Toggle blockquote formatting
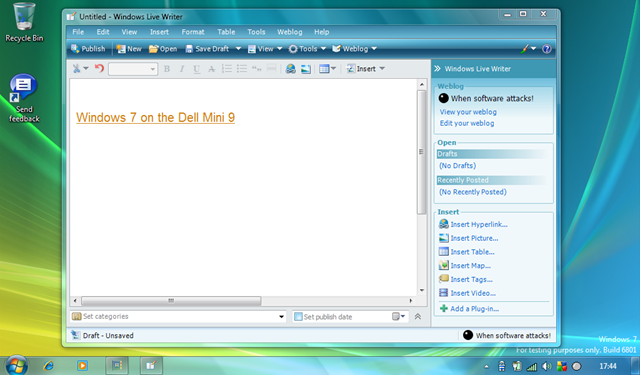This screenshot has width=640, height=375. click(256, 69)
